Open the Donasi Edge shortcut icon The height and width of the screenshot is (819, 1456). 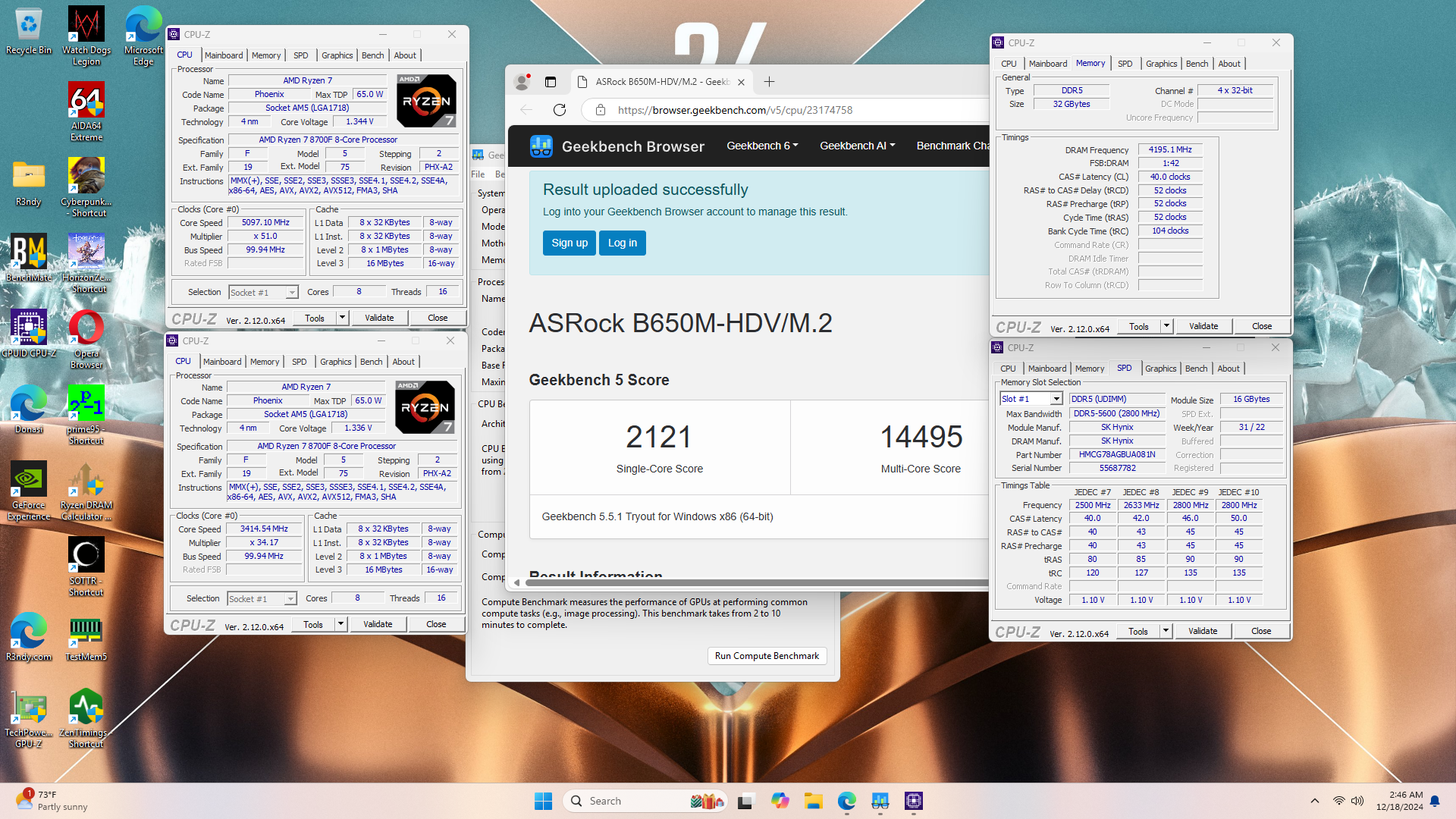(x=28, y=410)
